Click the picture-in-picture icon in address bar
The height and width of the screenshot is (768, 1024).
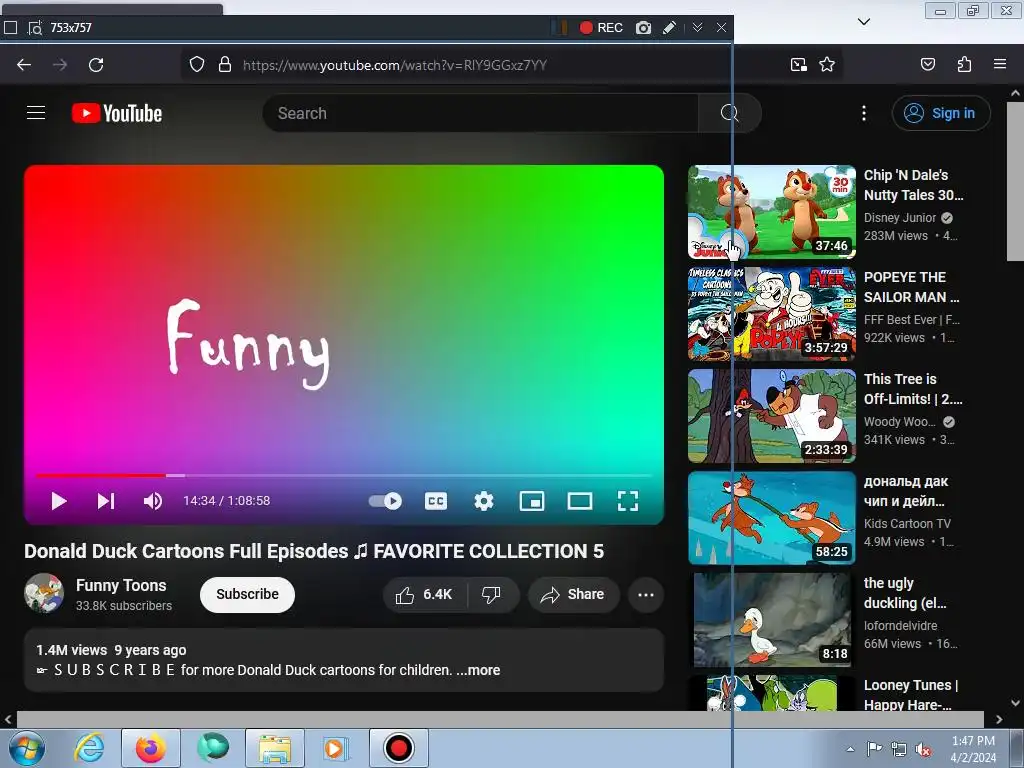coord(798,65)
